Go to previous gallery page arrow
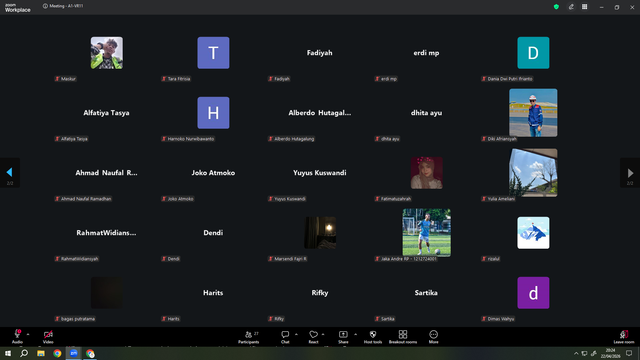Image resolution: width=640 pixels, height=360 pixels. [10, 173]
